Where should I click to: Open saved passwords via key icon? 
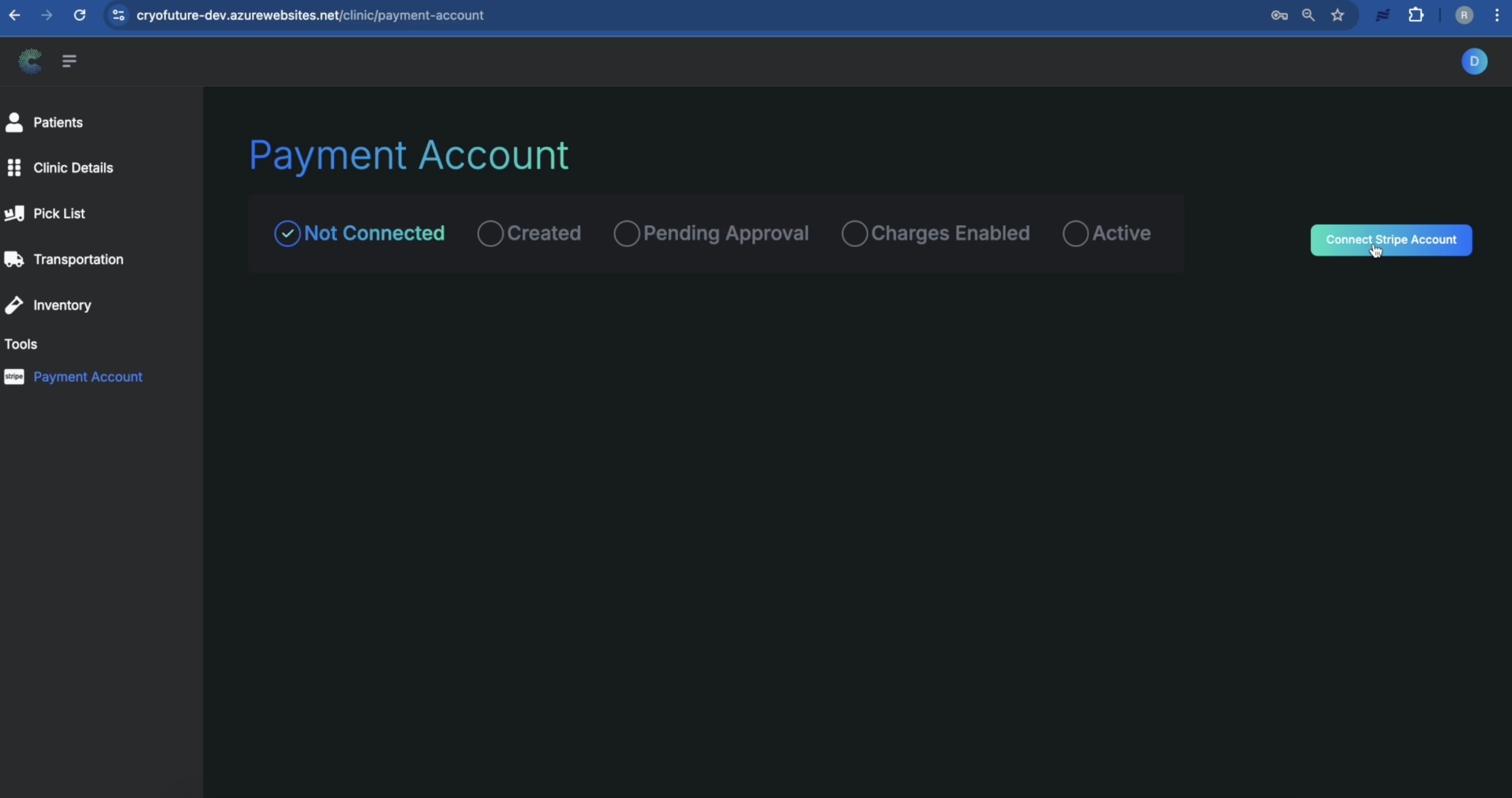tap(1279, 15)
